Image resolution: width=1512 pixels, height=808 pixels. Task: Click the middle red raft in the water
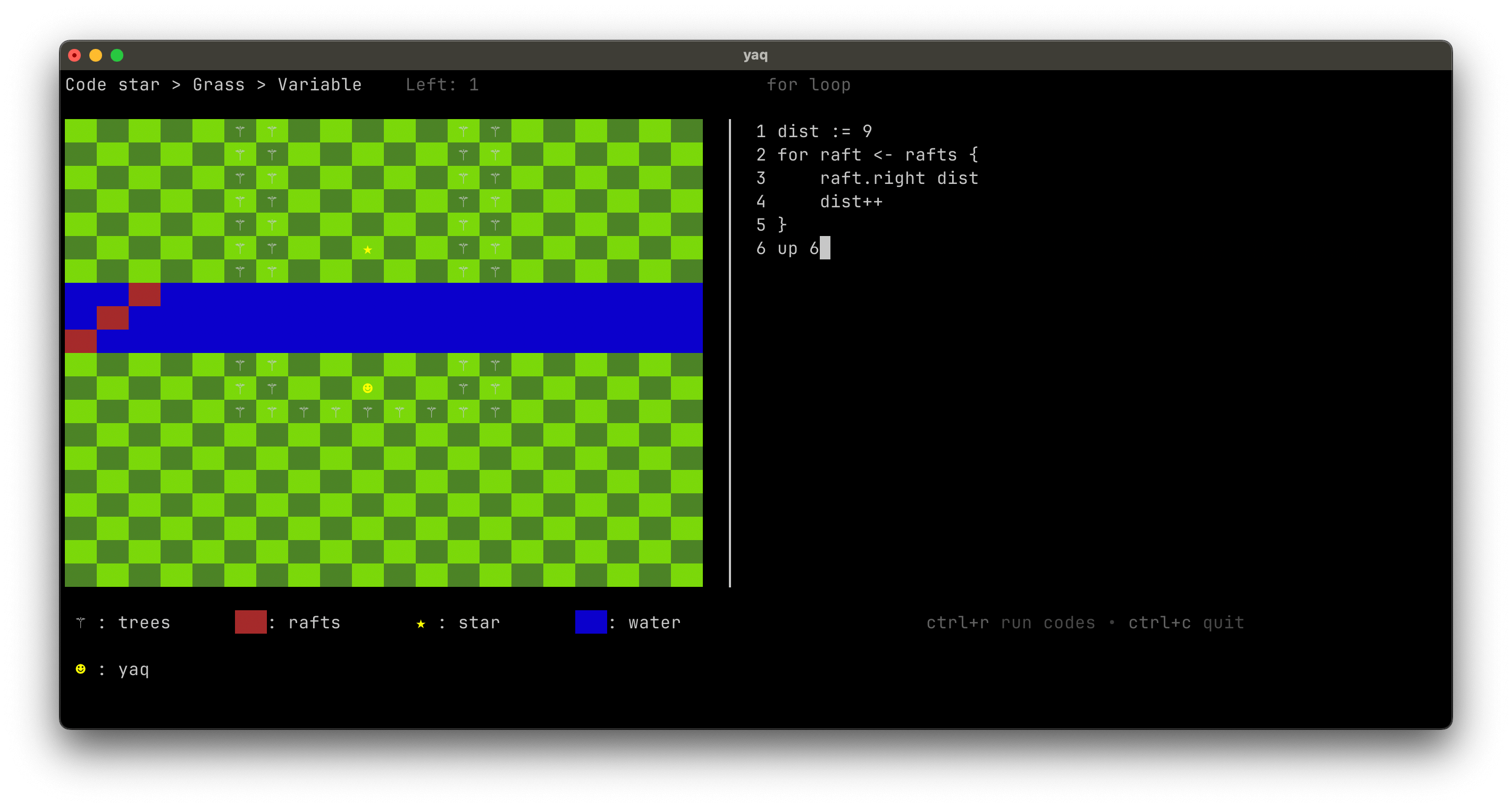click(x=113, y=317)
